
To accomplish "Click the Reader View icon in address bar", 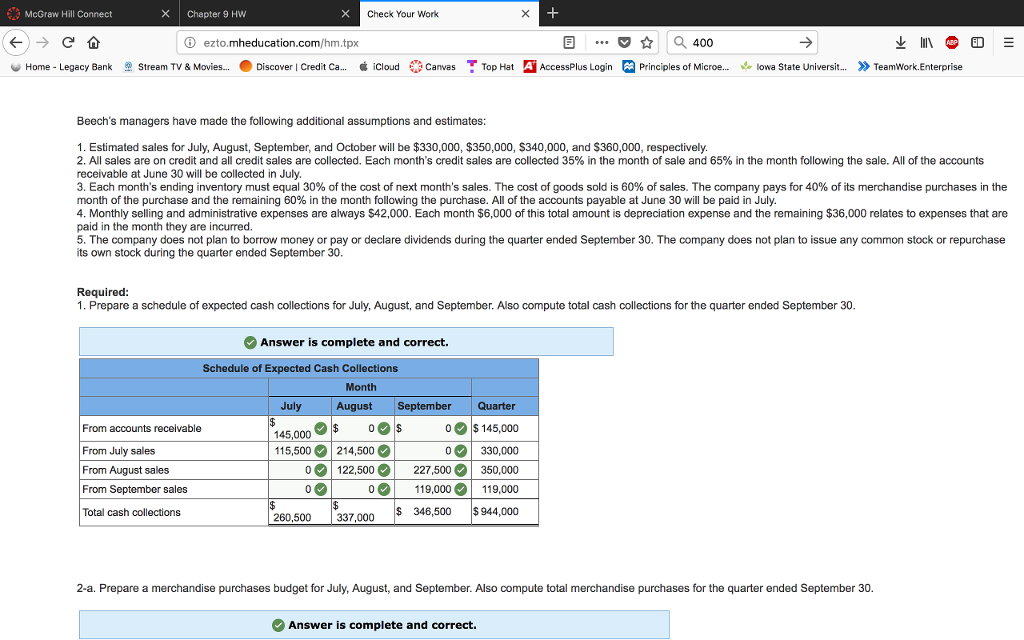I will click(568, 42).
